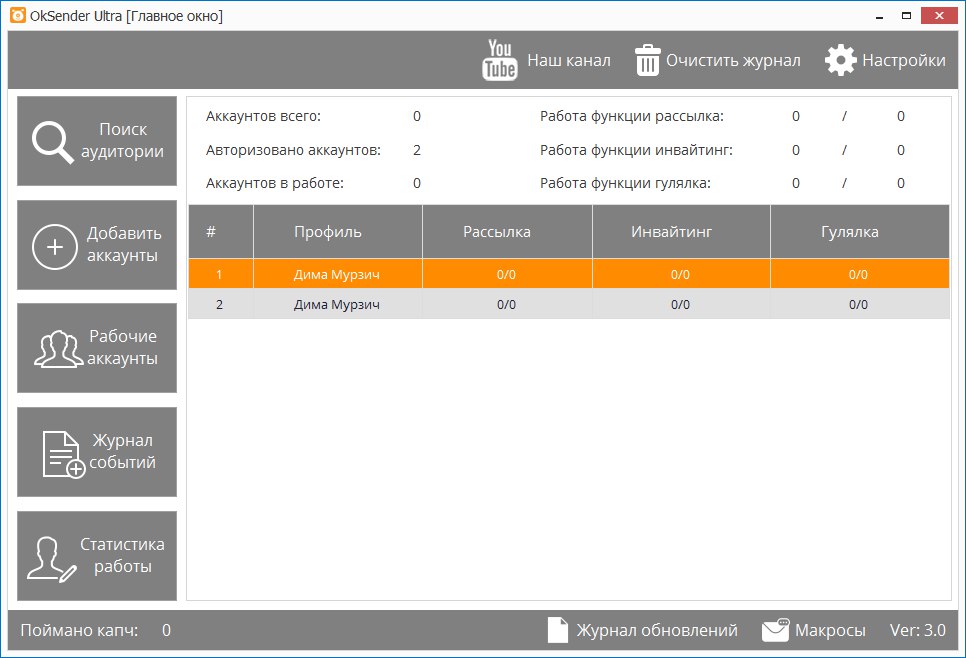Open Настройки from the top bar
The height and width of the screenshot is (658, 966).
click(x=903, y=60)
